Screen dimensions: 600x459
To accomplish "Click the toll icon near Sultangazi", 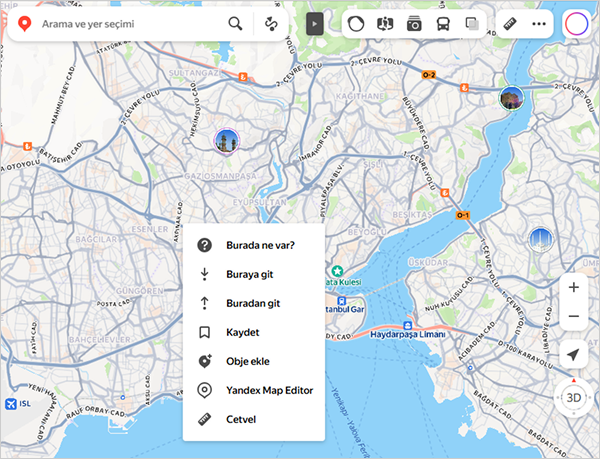I will tap(243, 77).
